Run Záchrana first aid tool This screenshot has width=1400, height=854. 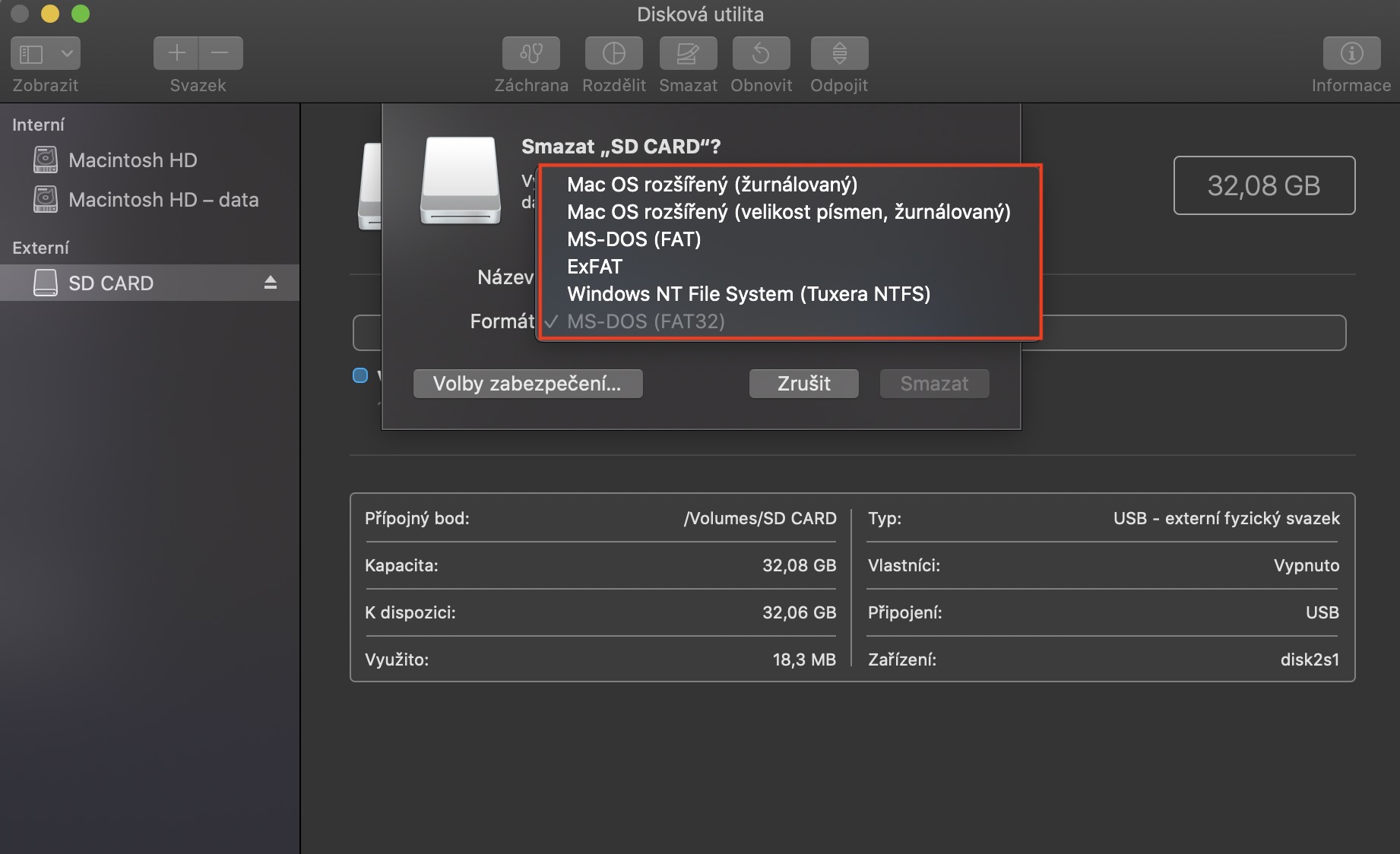pyautogui.click(x=531, y=53)
